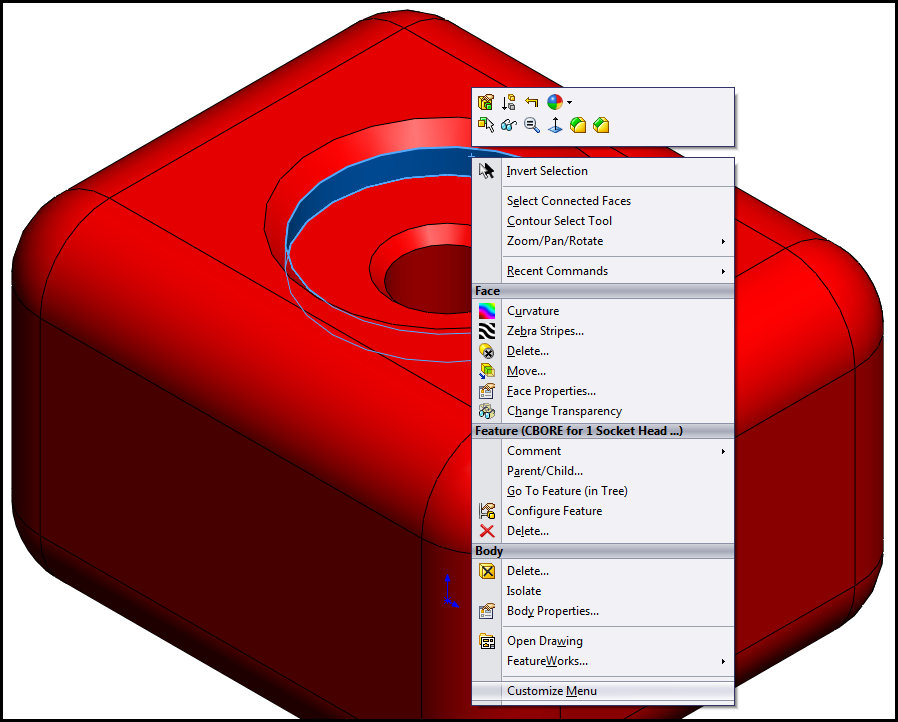
Task: Open the Recent Commands submenu
Action: coord(603,271)
